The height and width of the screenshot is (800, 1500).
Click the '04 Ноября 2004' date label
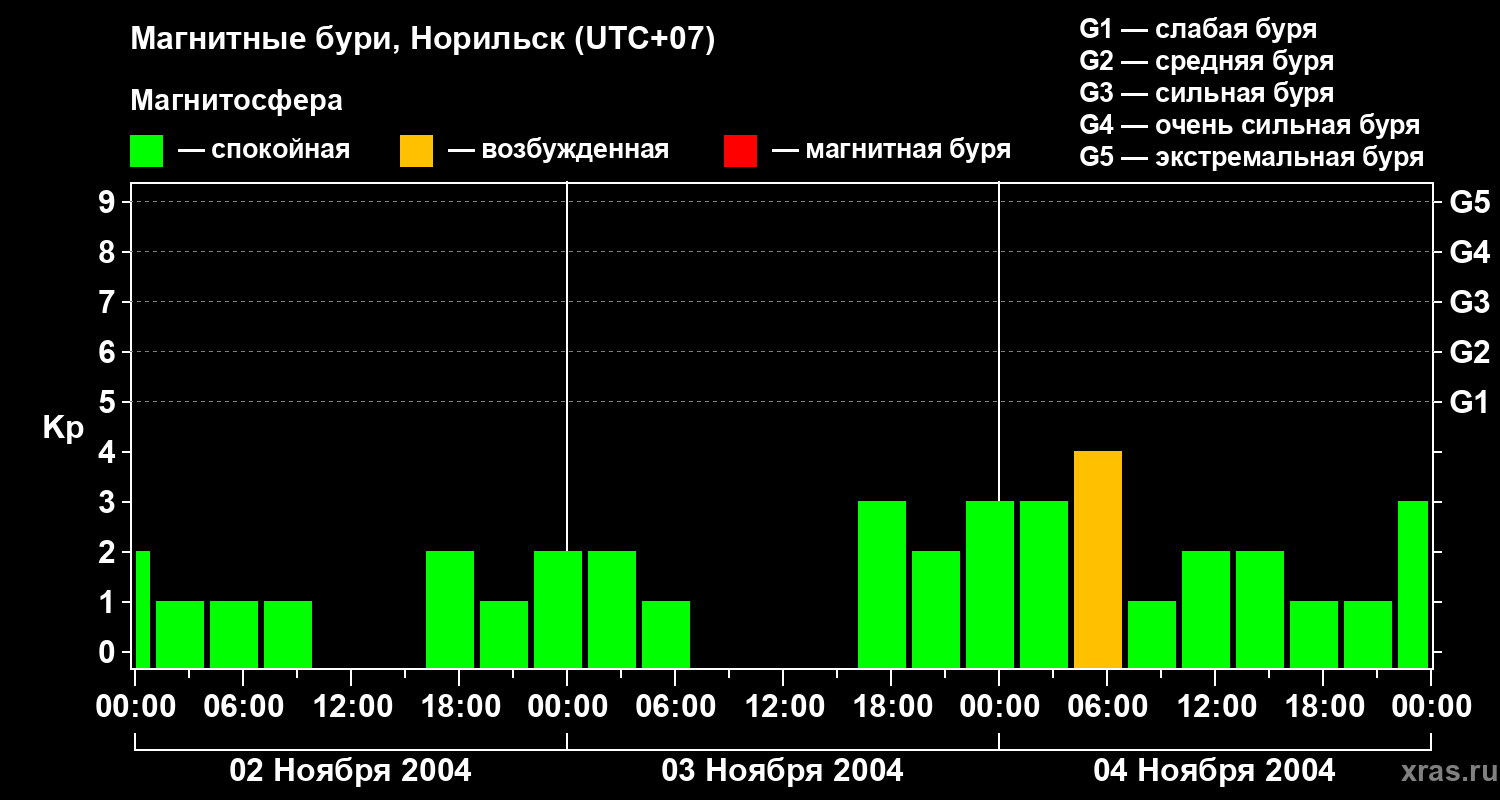[x=1214, y=770]
